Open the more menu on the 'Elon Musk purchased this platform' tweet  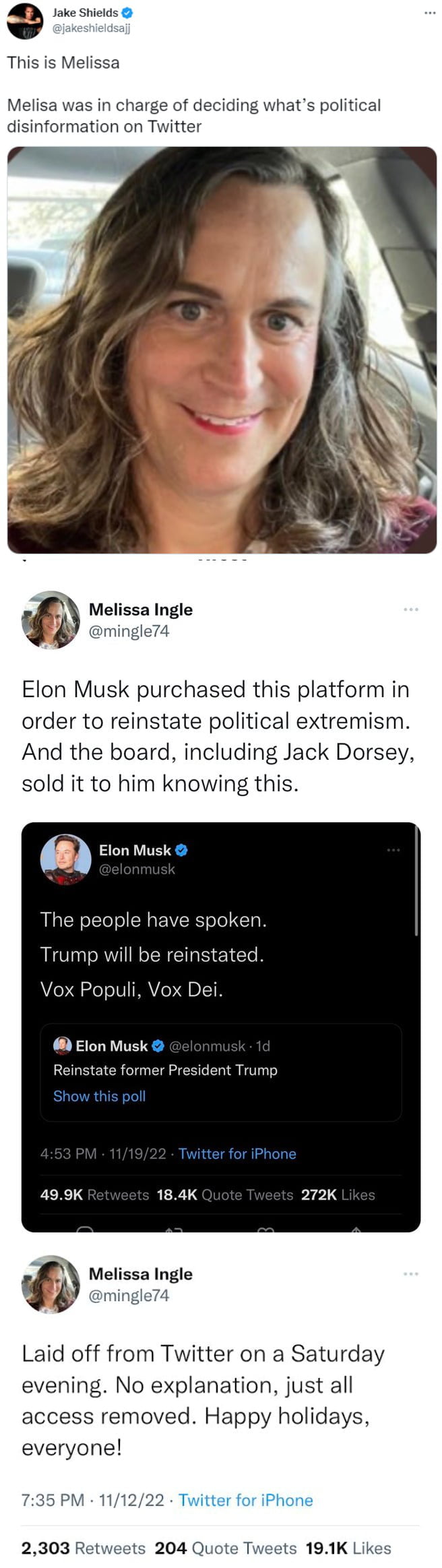pos(411,609)
